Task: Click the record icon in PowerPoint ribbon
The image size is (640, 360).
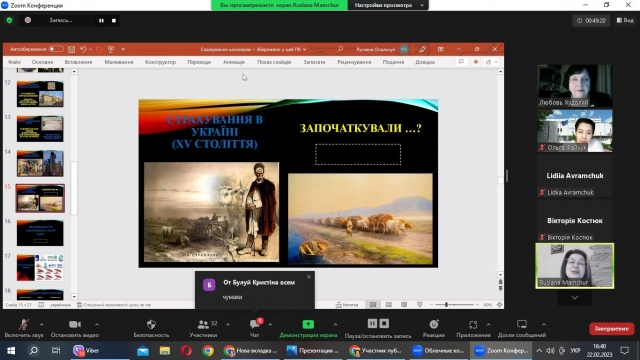Action: click(476, 62)
